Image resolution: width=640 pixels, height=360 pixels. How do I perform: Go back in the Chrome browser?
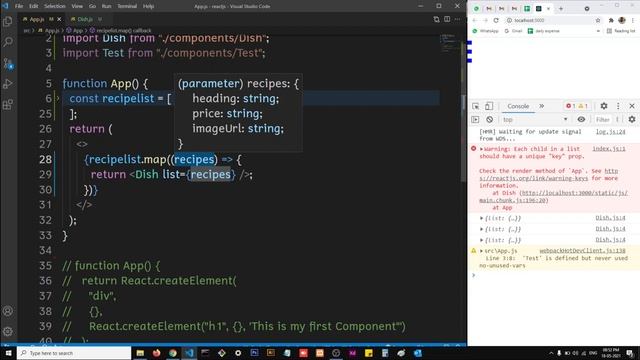coord(475,20)
